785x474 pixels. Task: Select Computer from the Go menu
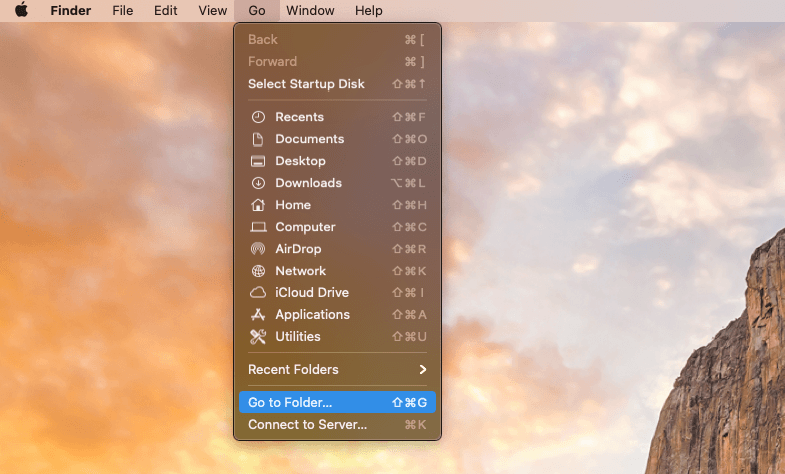305,227
